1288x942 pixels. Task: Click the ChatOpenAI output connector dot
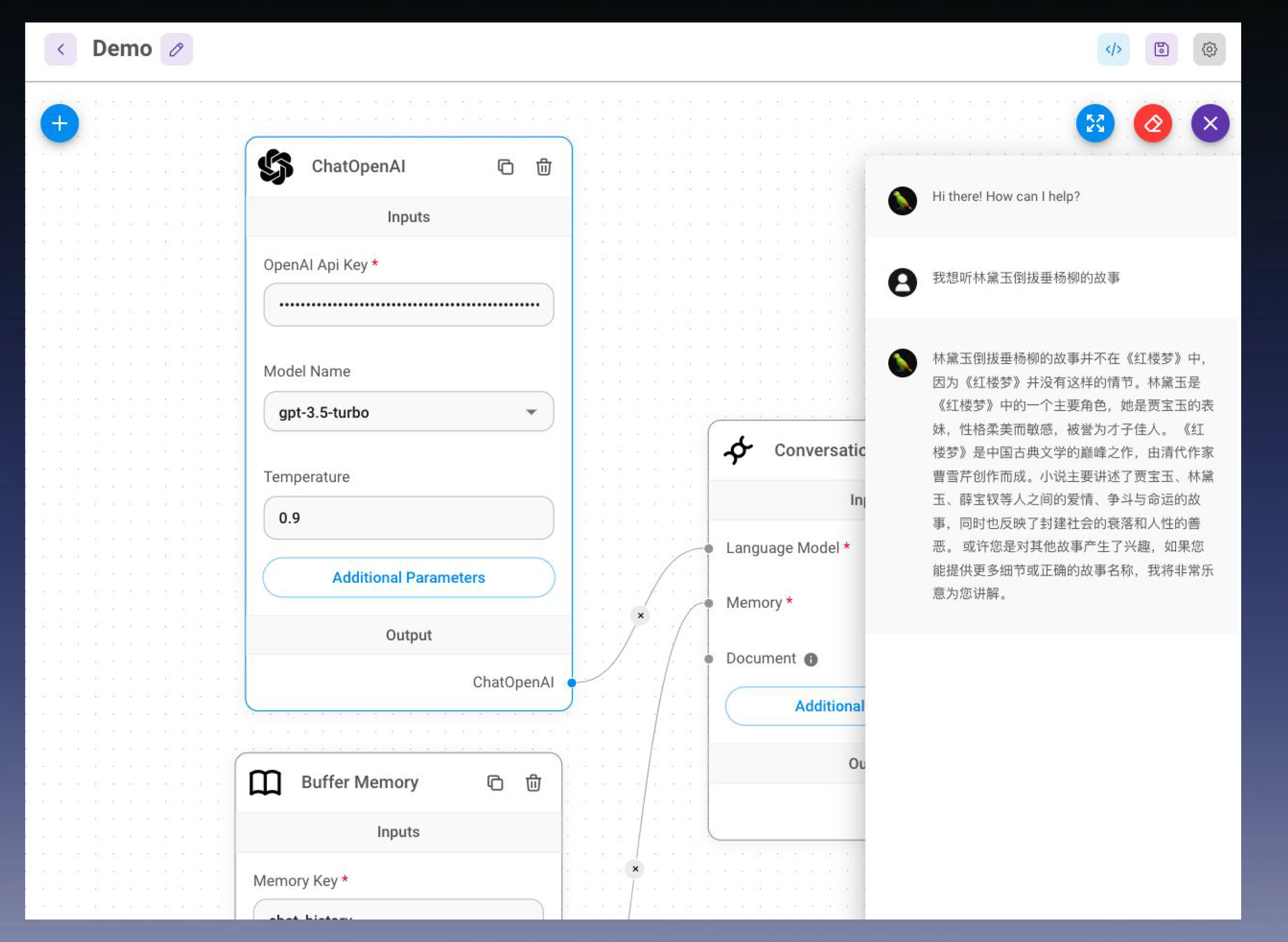point(572,683)
